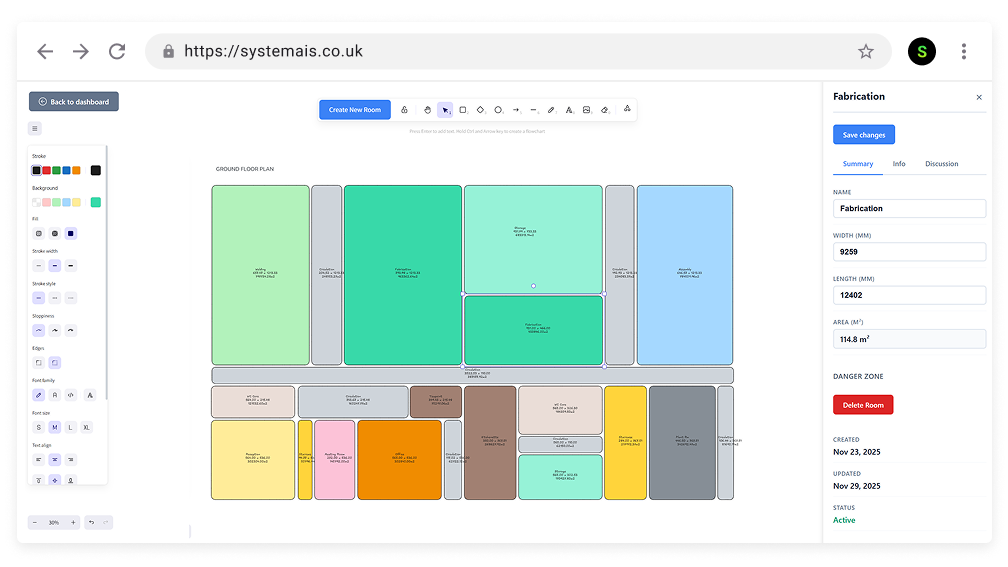Edit the Name field Fabrication
The height and width of the screenshot is (567, 1008).
pyautogui.click(x=910, y=208)
